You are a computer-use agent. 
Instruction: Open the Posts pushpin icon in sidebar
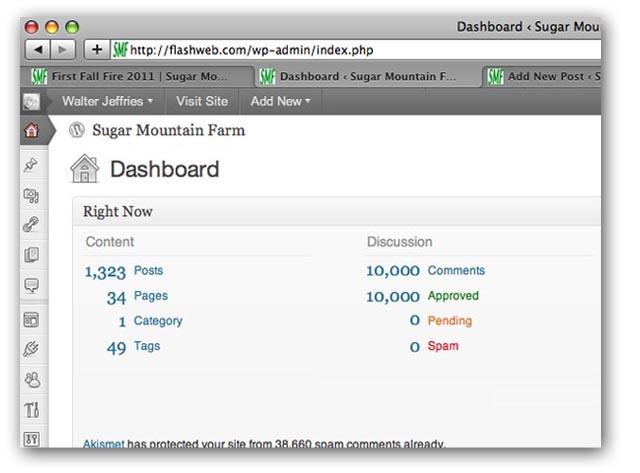31,164
